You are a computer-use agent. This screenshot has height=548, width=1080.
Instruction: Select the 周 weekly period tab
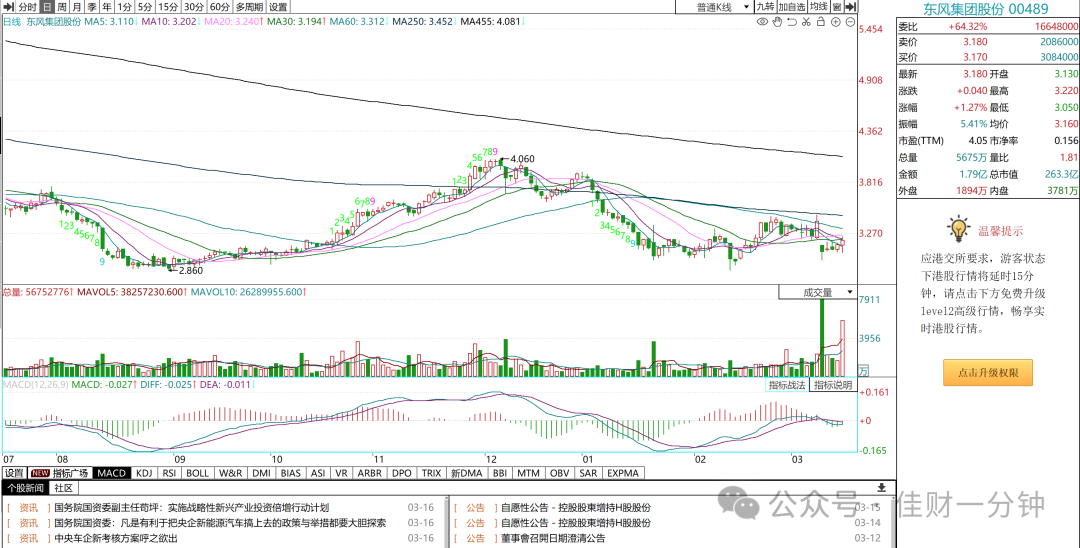[61, 7]
